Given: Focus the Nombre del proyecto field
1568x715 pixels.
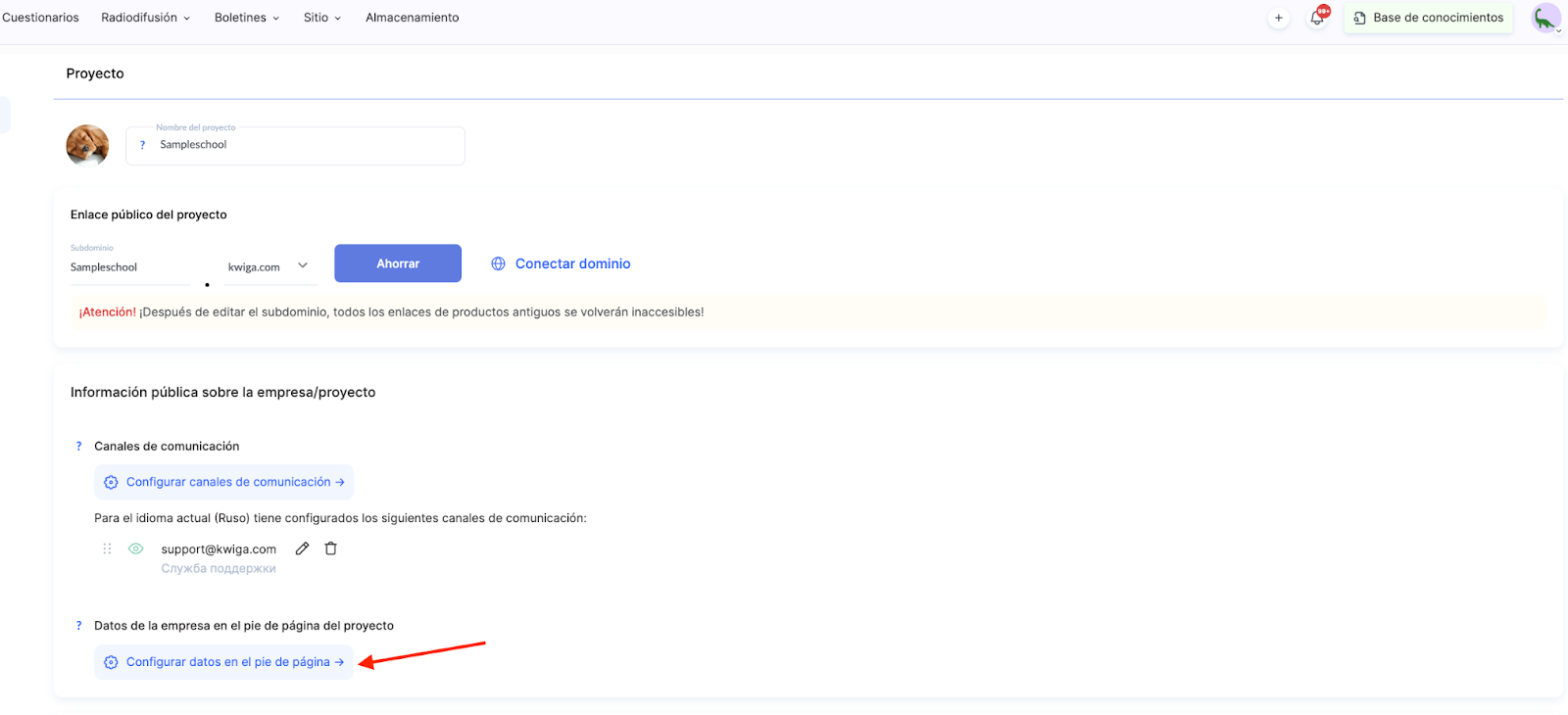Looking at the screenshot, I should (x=295, y=145).
